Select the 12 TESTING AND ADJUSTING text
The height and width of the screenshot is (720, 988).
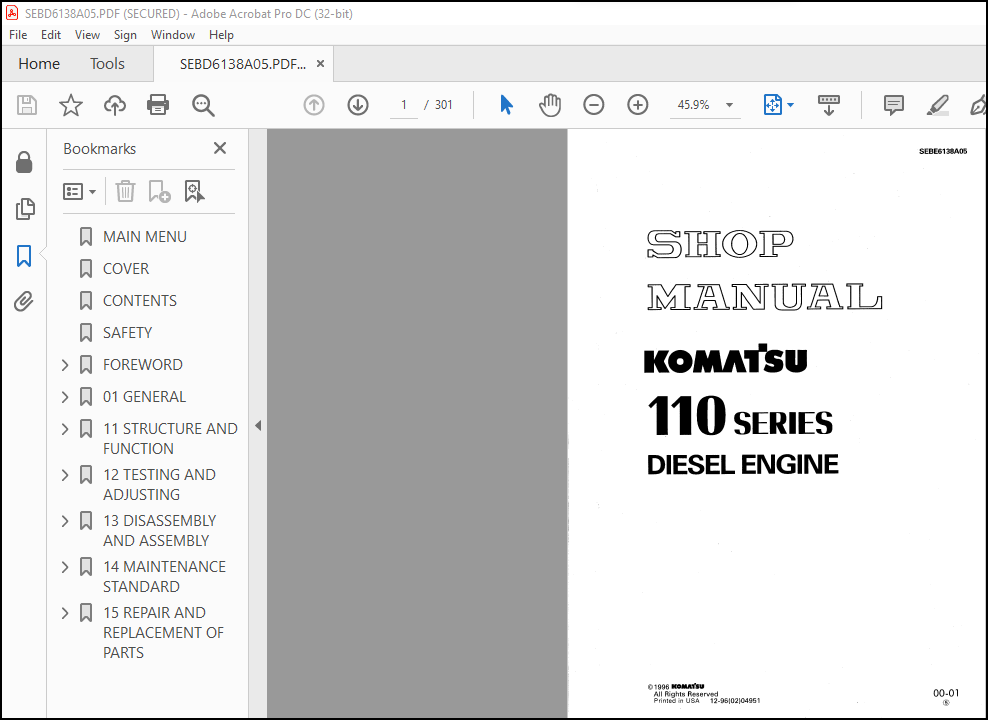click(159, 485)
